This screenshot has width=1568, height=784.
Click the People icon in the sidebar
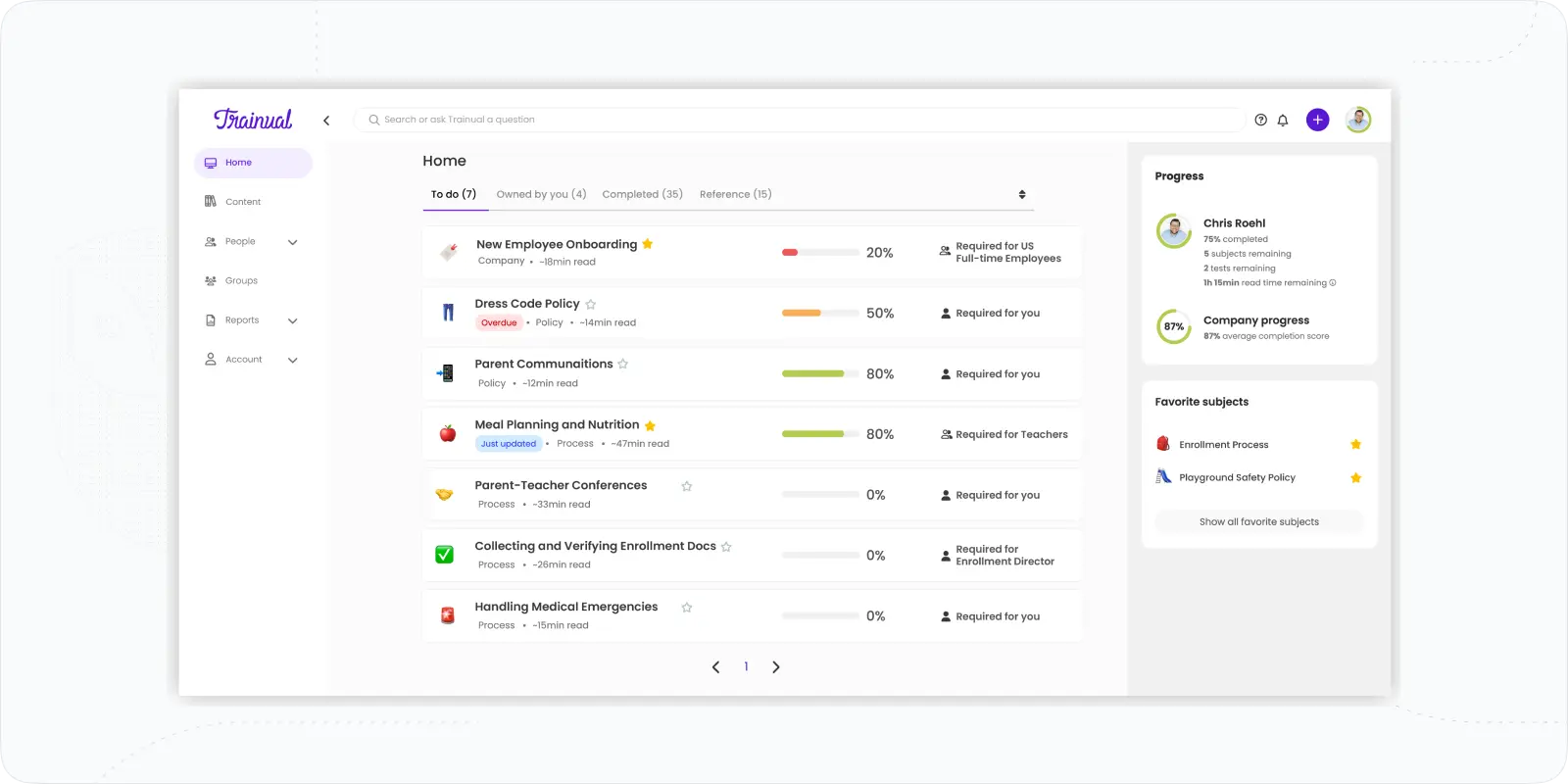pos(211,241)
